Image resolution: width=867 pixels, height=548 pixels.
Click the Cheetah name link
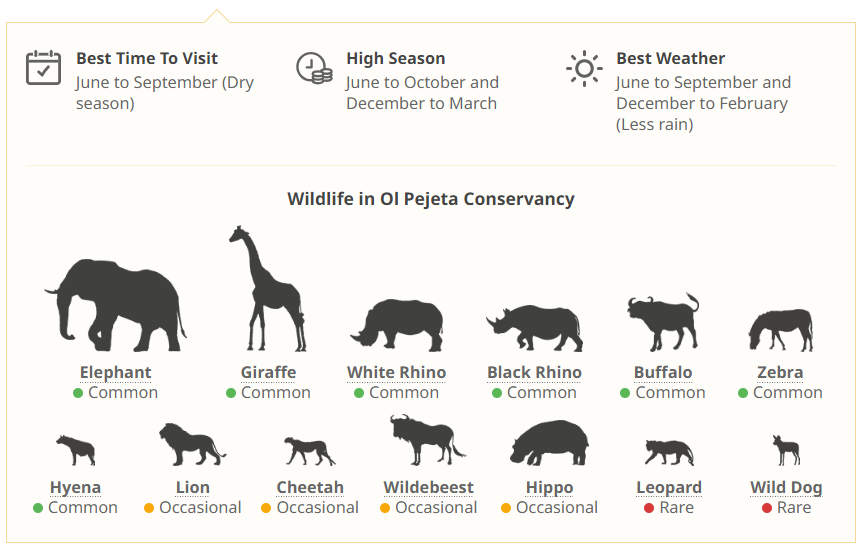click(310, 488)
